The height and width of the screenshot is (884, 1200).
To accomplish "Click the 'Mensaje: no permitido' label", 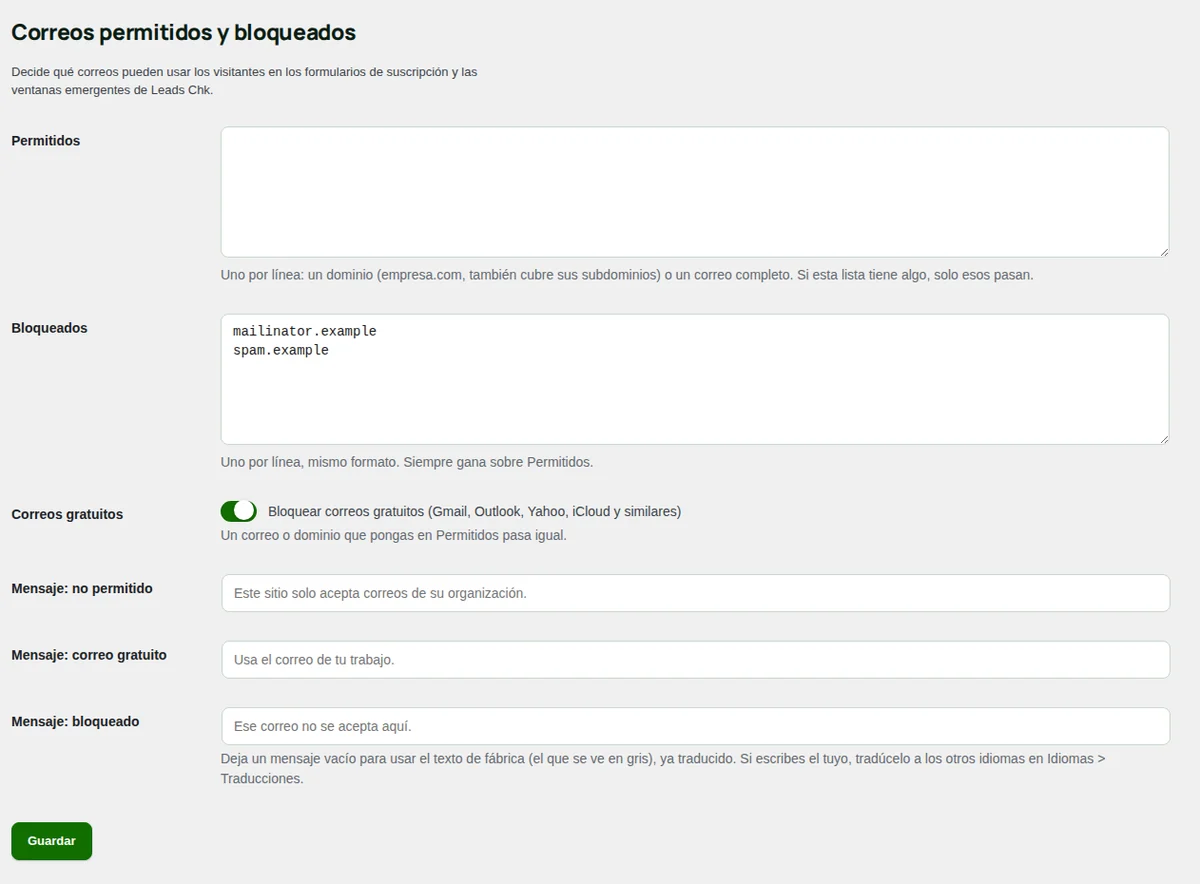I will 82,588.
